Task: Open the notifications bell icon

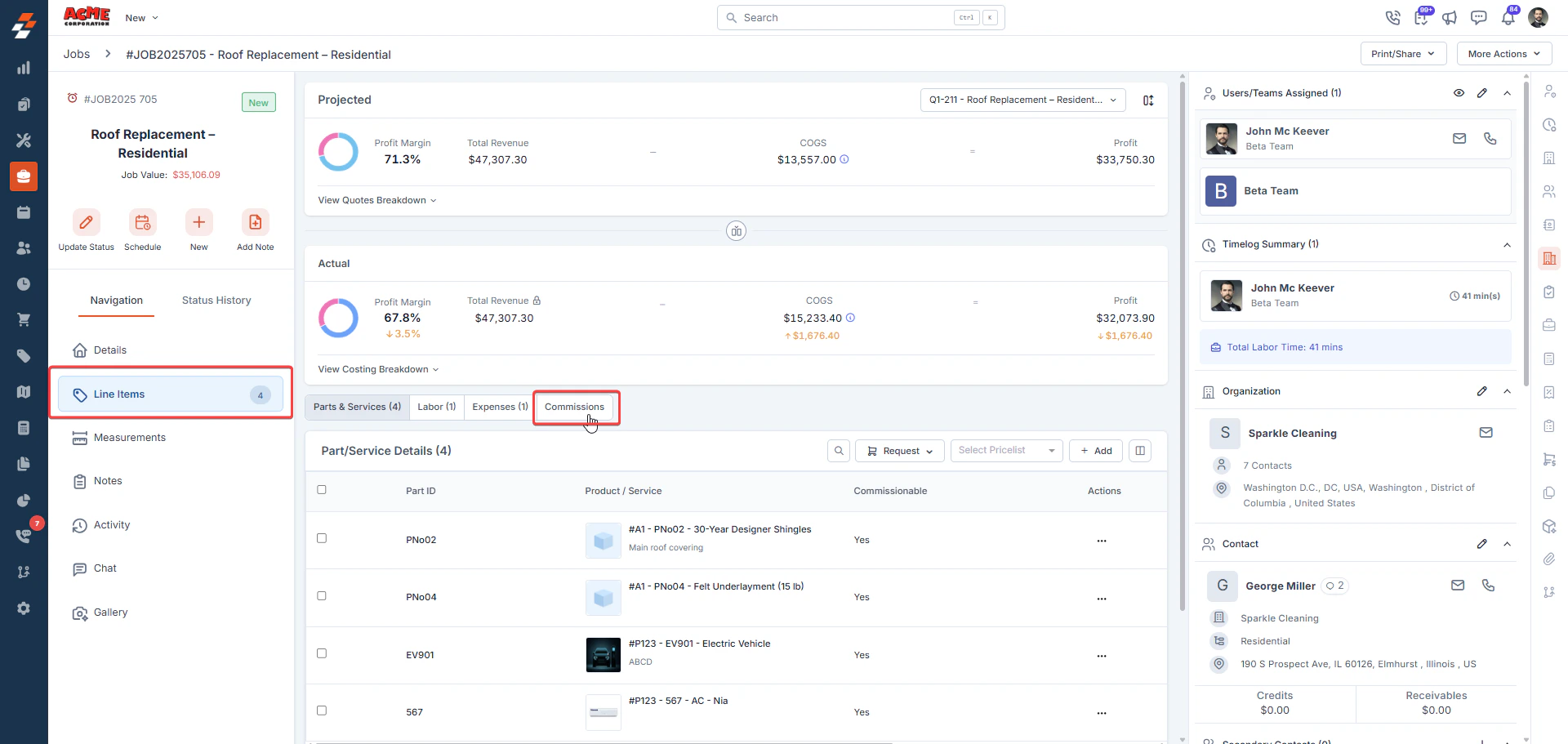Action: pos(1508,18)
